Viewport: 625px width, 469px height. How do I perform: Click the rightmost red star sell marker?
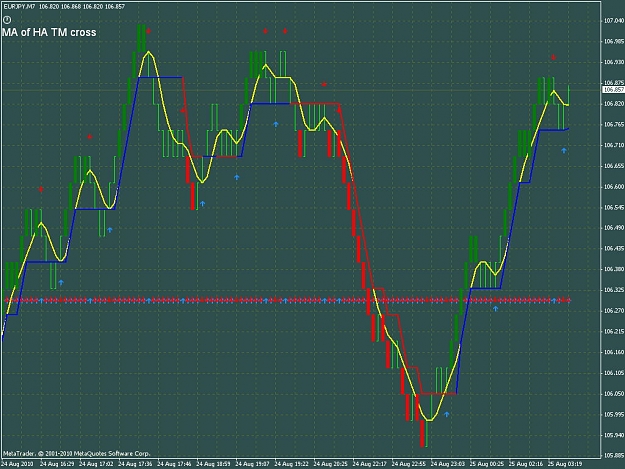(553, 57)
